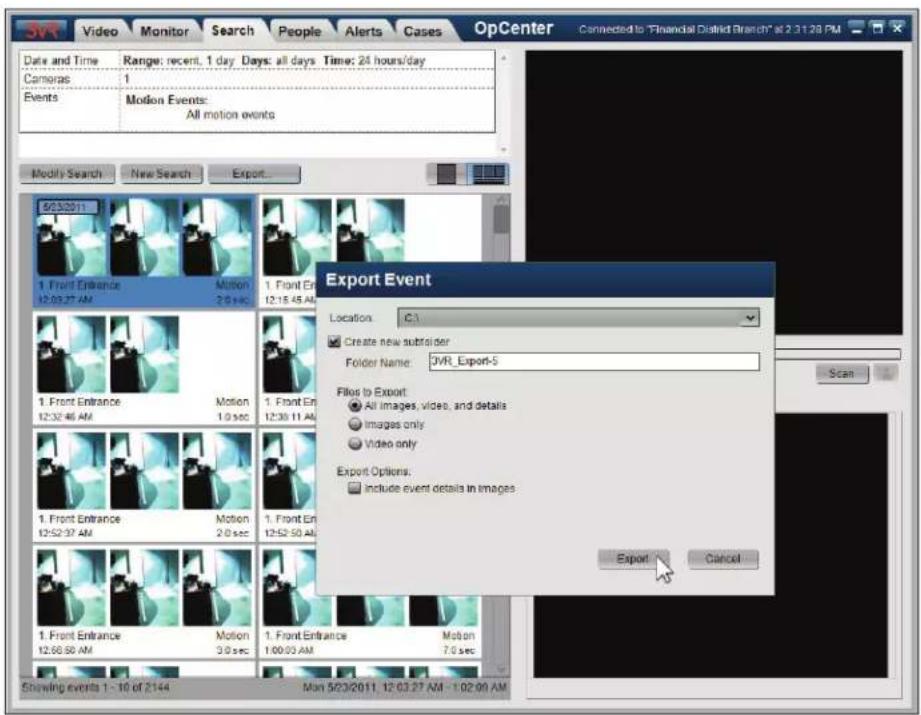Select the 12:52:37 AM Front Entrance event
Screen dimensions: 921x715
point(144,485)
